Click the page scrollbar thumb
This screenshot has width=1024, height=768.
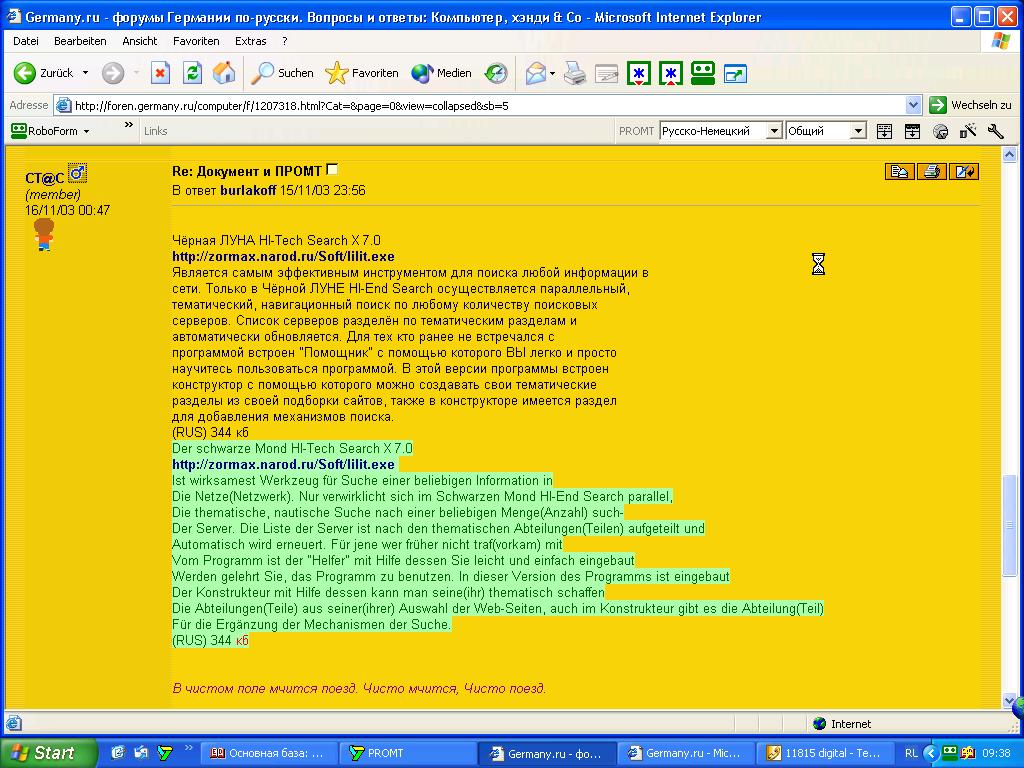click(1009, 526)
